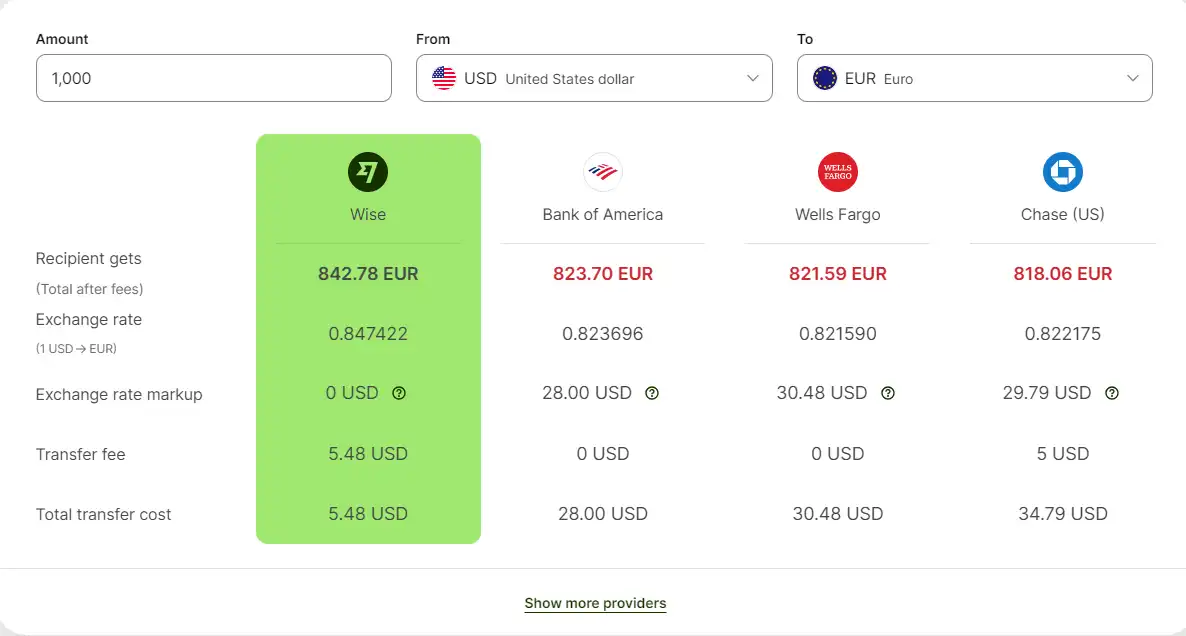The image size is (1186, 636).
Task: Click the US flag icon
Action: (x=444, y=78)
